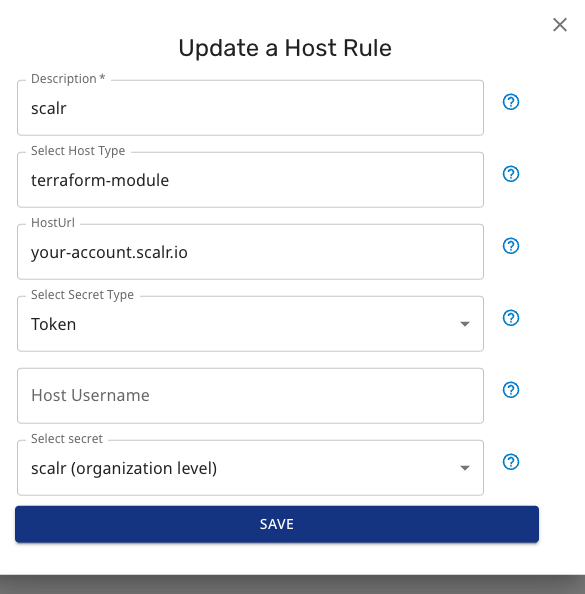Click the Select secret field label
The height and width of the screenshot is (594, 585).
tap(67, 439)
